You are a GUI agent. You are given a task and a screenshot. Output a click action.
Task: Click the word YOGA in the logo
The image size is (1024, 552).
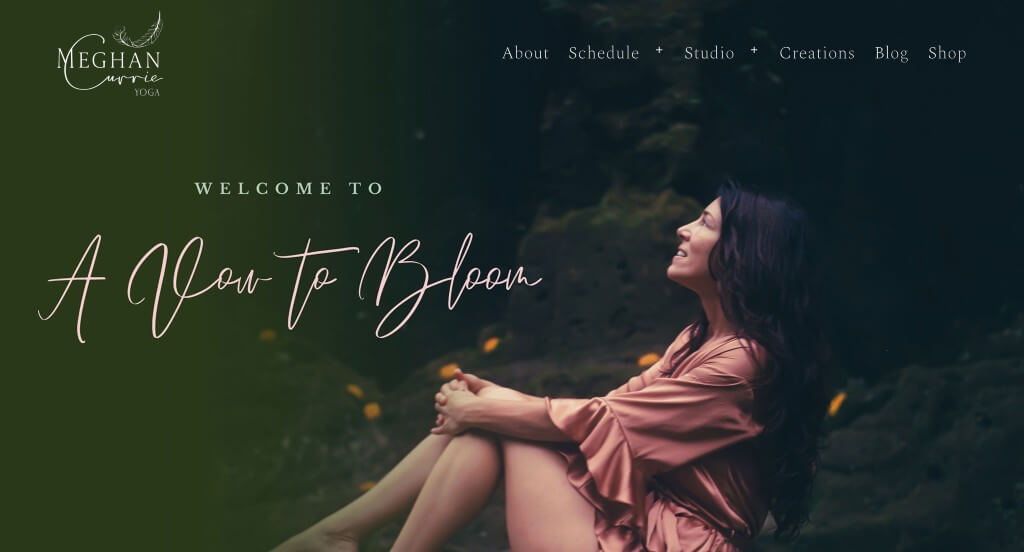point(147,93)
